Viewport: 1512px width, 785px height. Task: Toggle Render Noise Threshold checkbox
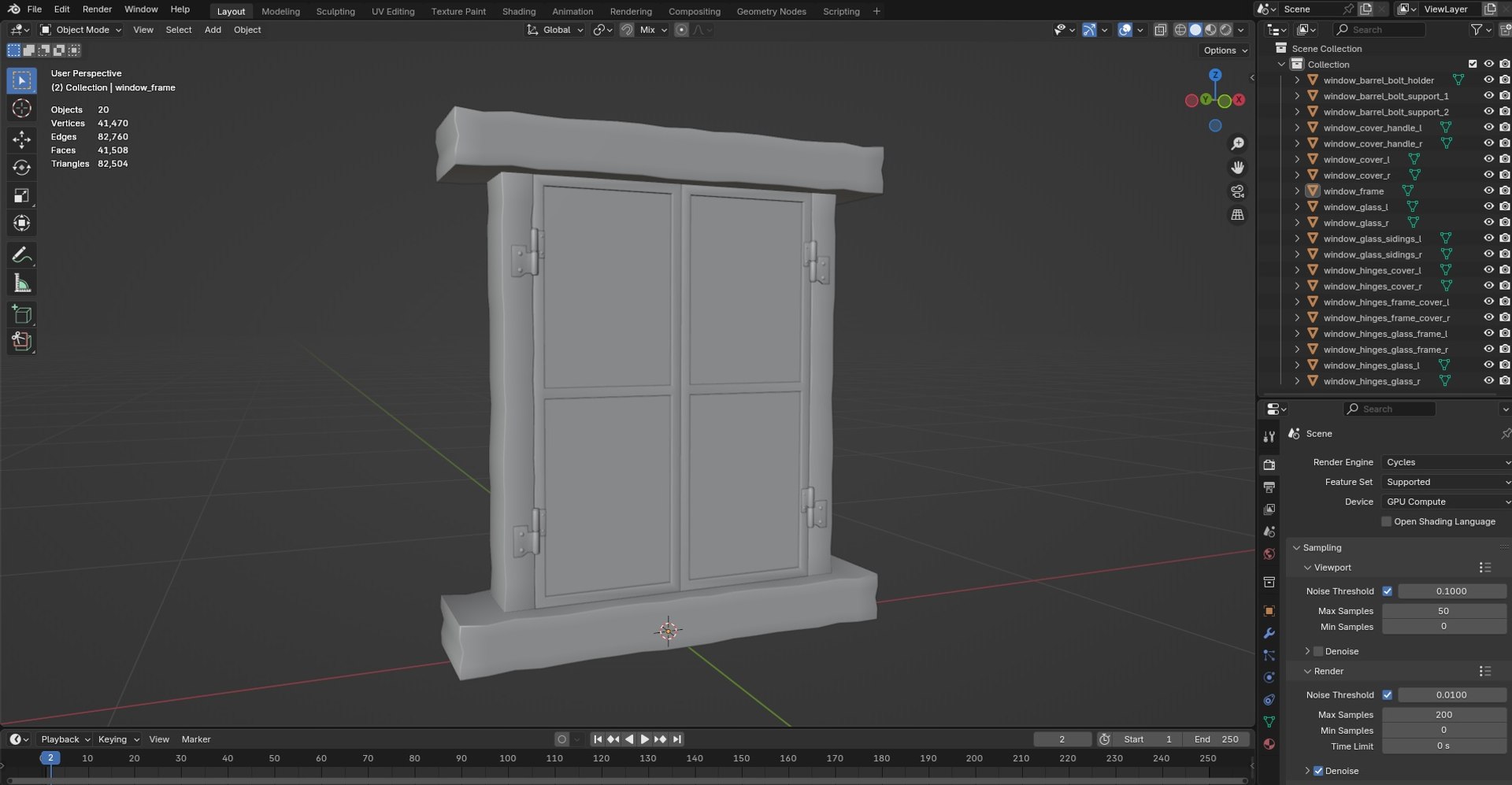[1387, 695]
